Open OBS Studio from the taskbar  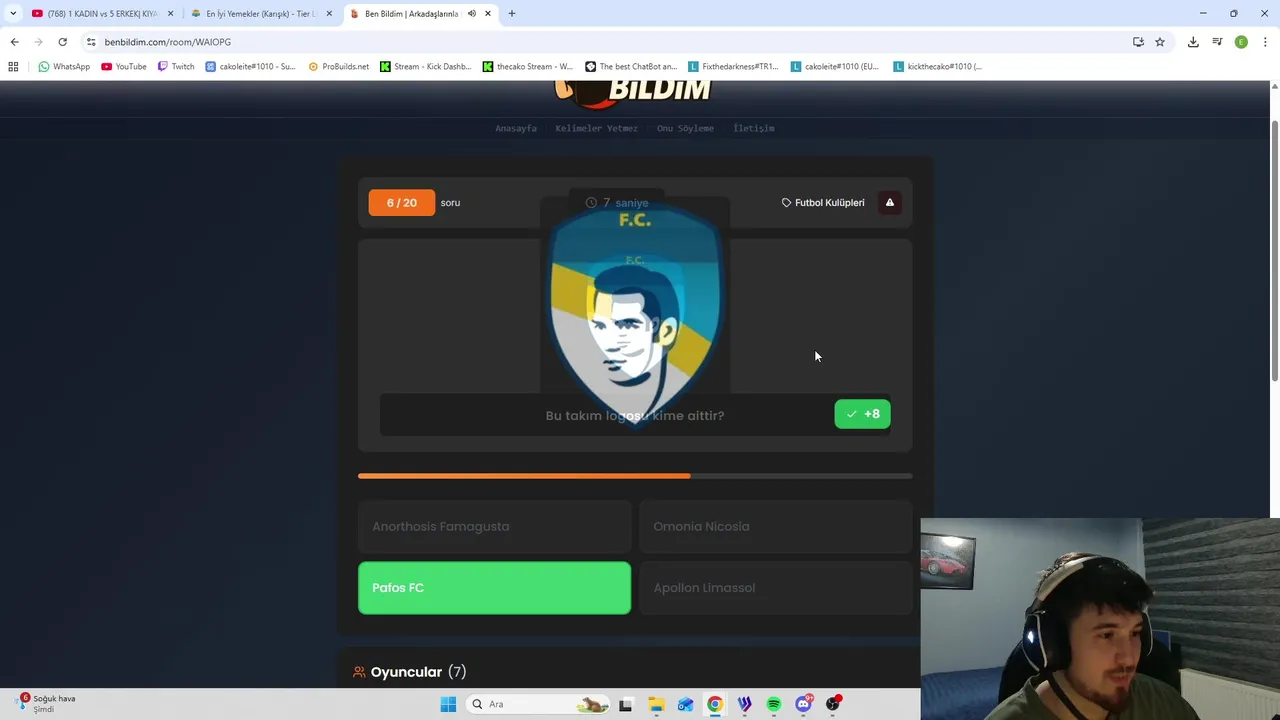coord(833,704)
